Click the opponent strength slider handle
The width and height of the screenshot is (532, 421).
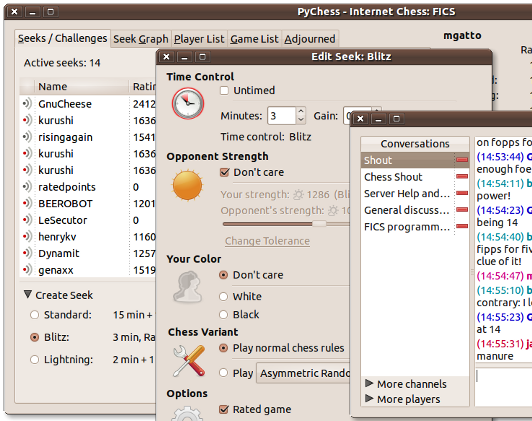click(319, 224)
